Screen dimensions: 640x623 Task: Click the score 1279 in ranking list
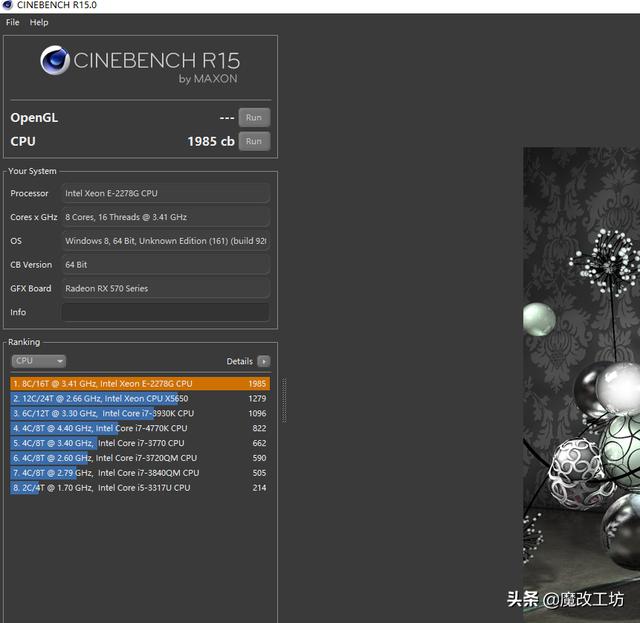257,398
